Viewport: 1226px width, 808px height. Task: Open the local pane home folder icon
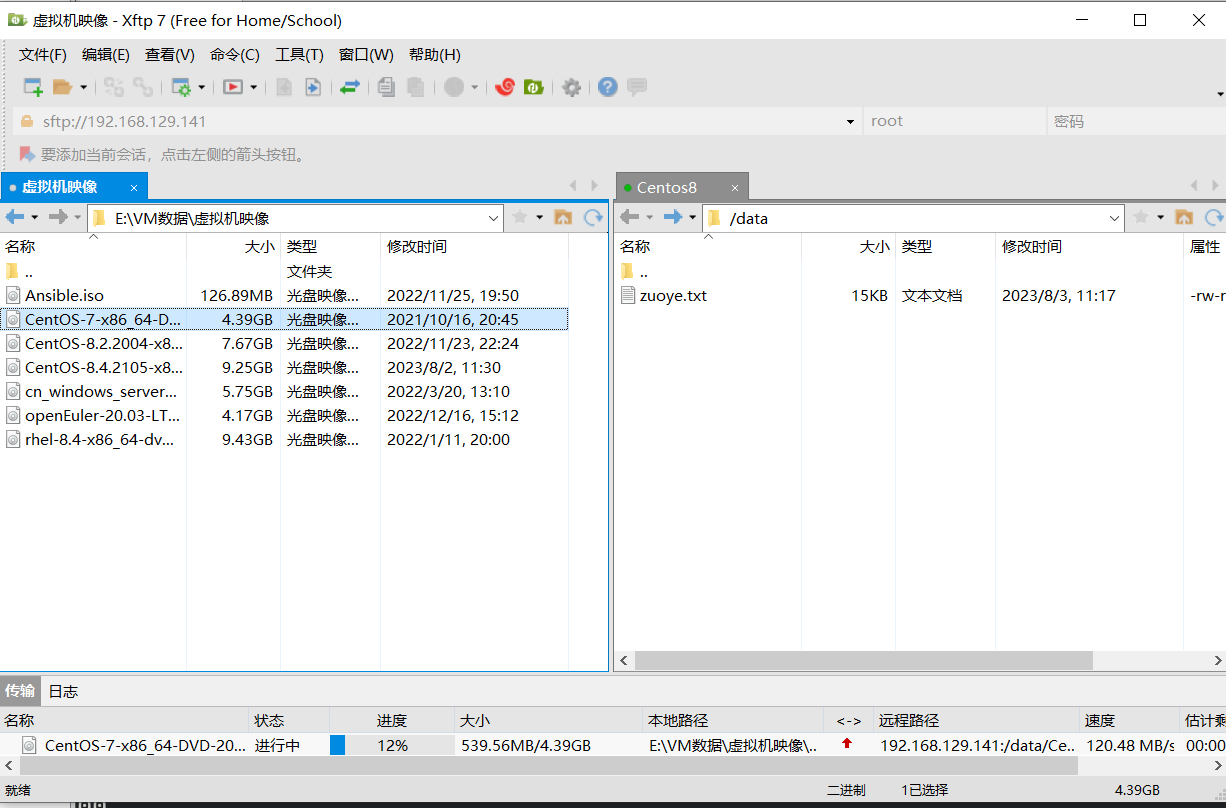pos(563,217)
